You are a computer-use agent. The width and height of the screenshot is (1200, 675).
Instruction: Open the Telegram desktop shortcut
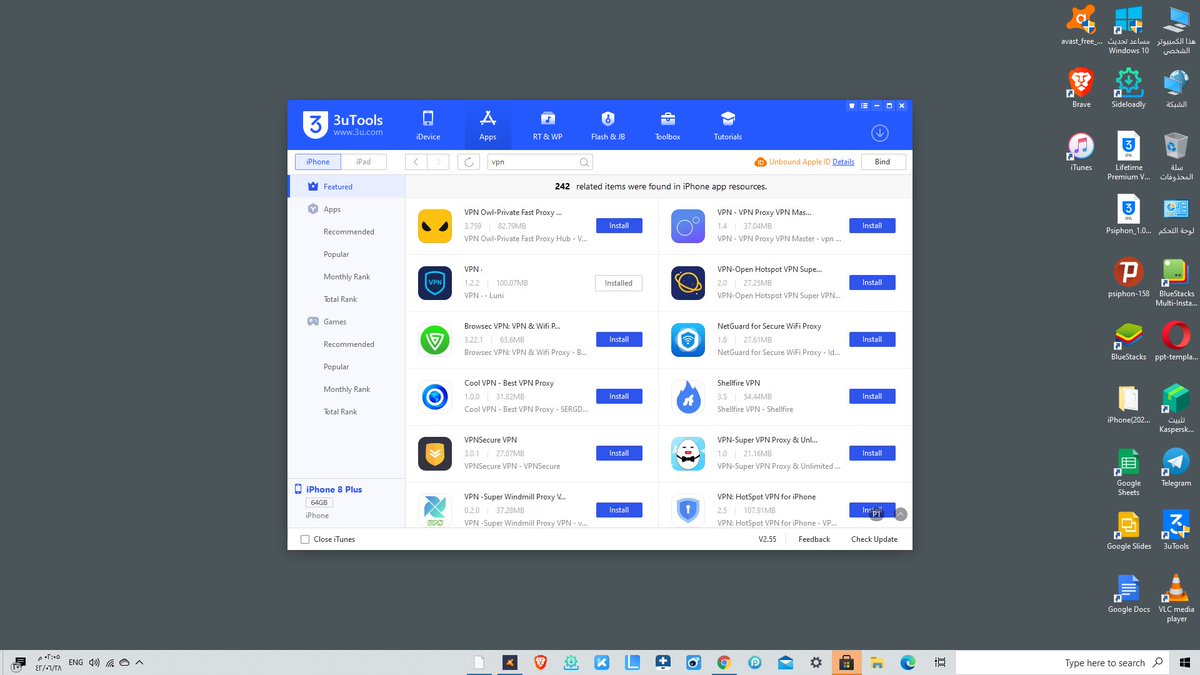pyautogui.click(x=1176, y=467)
